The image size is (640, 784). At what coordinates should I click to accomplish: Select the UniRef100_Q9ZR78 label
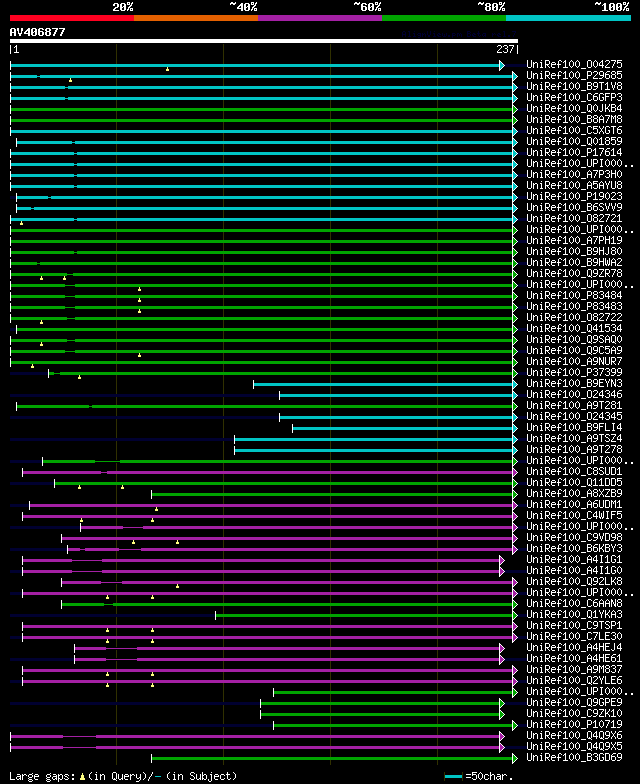pyautogui.click(x=574, y=274)
